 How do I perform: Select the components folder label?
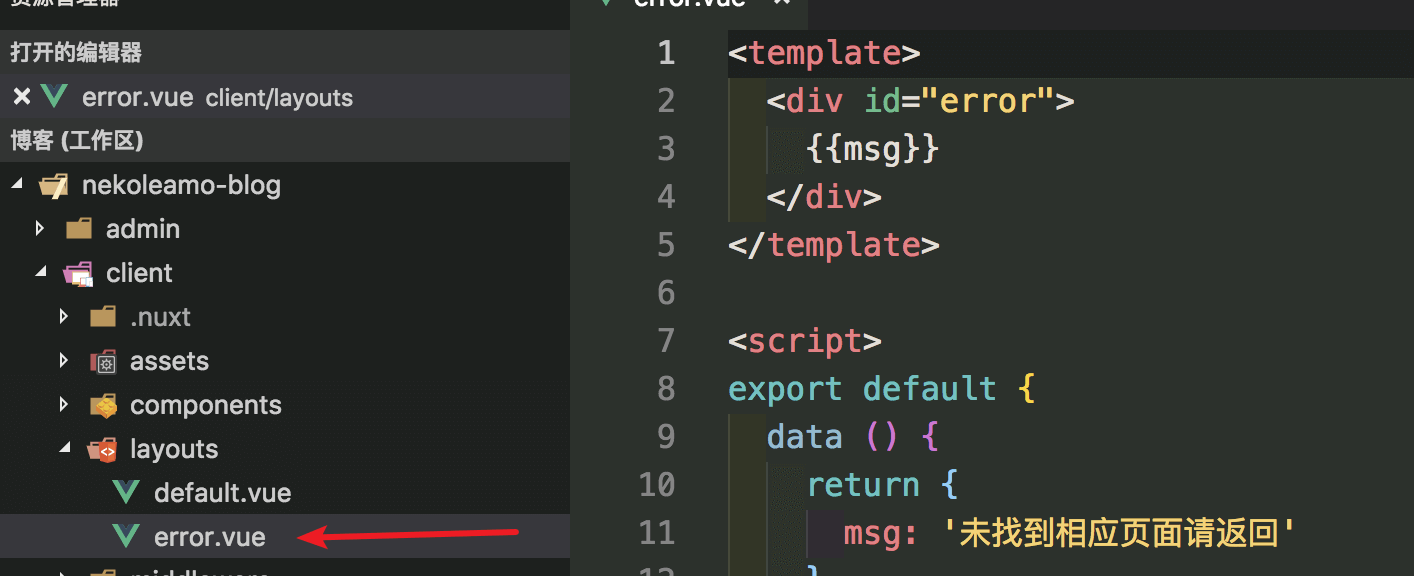206,405
